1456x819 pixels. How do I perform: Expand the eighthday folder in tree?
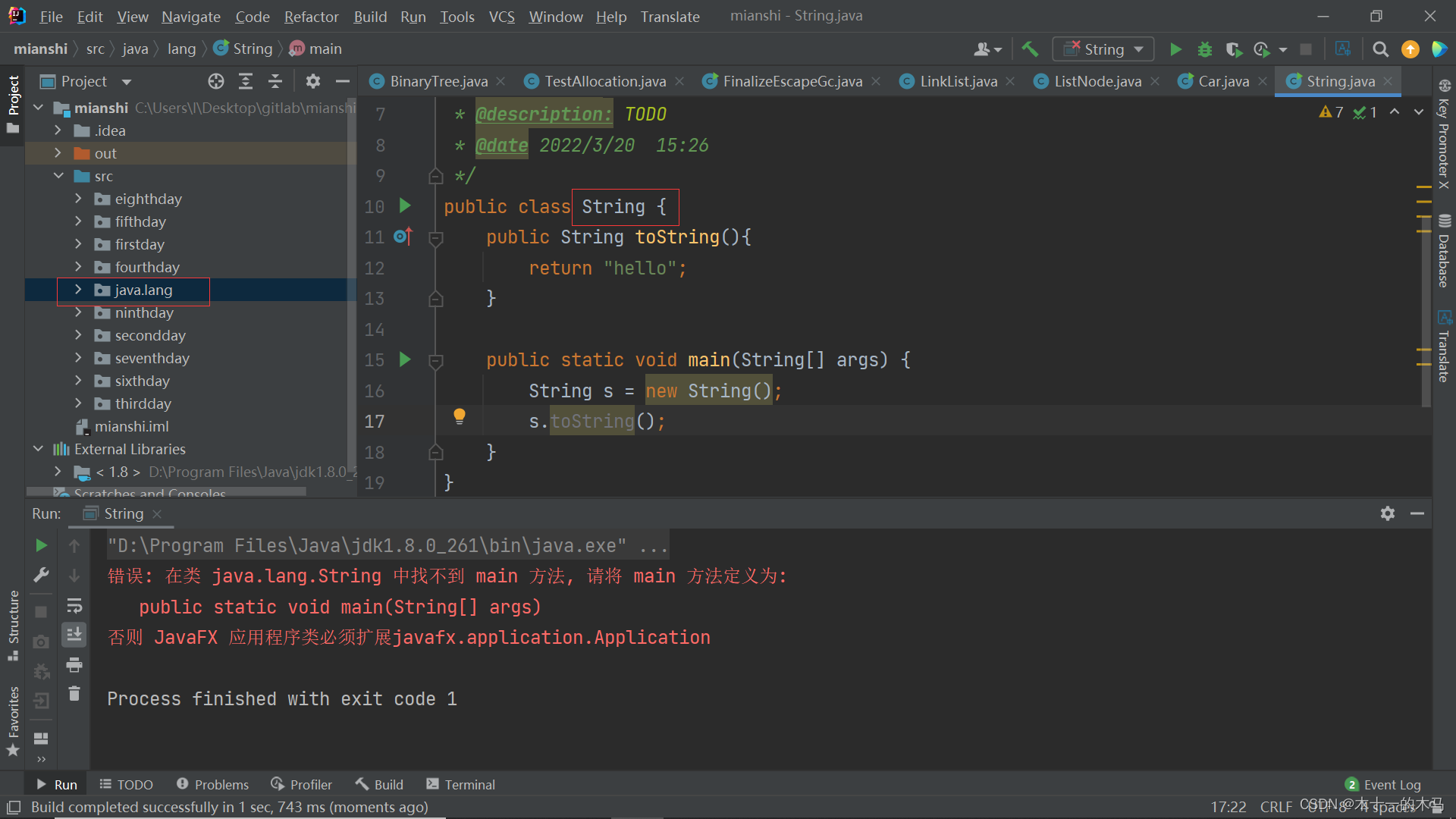point(78,199)
